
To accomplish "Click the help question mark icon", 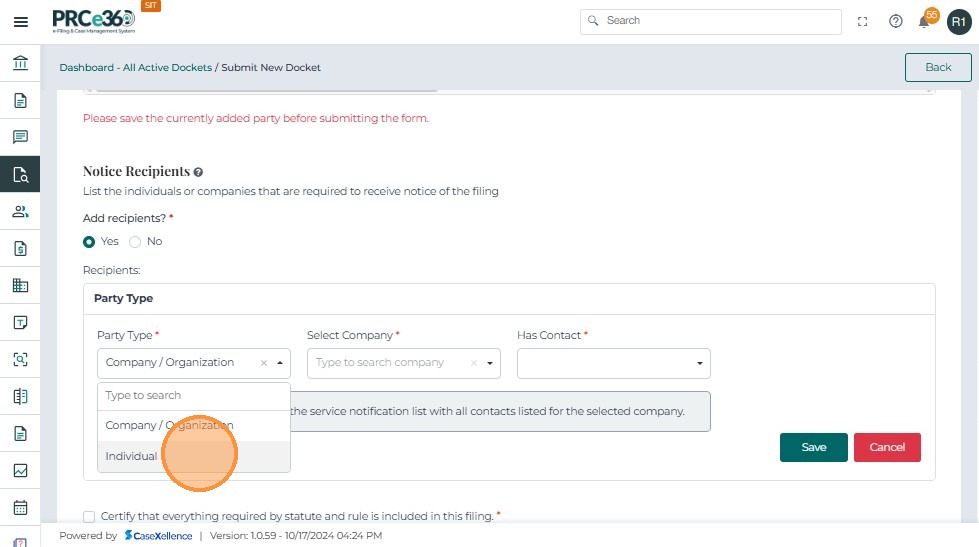I will click(x=896, y=21).
